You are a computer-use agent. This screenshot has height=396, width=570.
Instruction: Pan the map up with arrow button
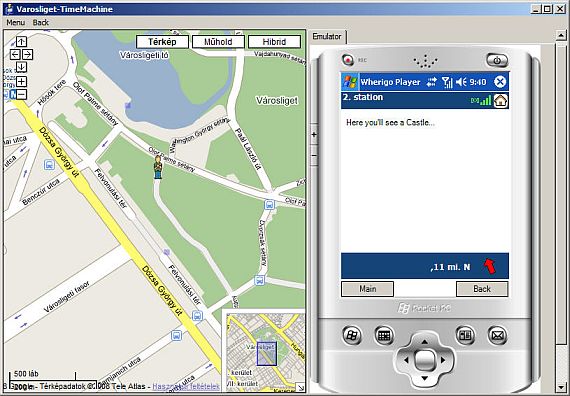point(21,41)
